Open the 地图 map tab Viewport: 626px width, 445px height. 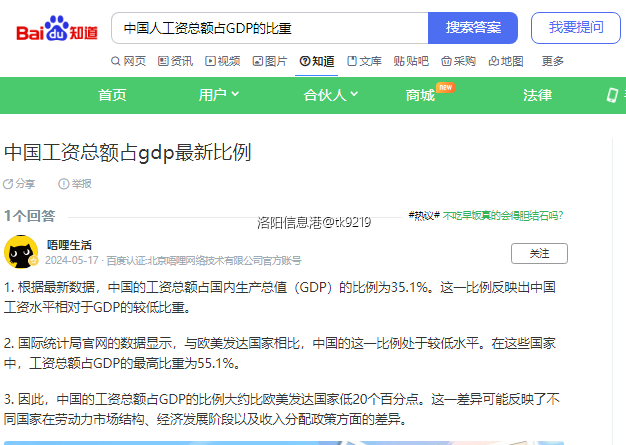tap(505, 61)
